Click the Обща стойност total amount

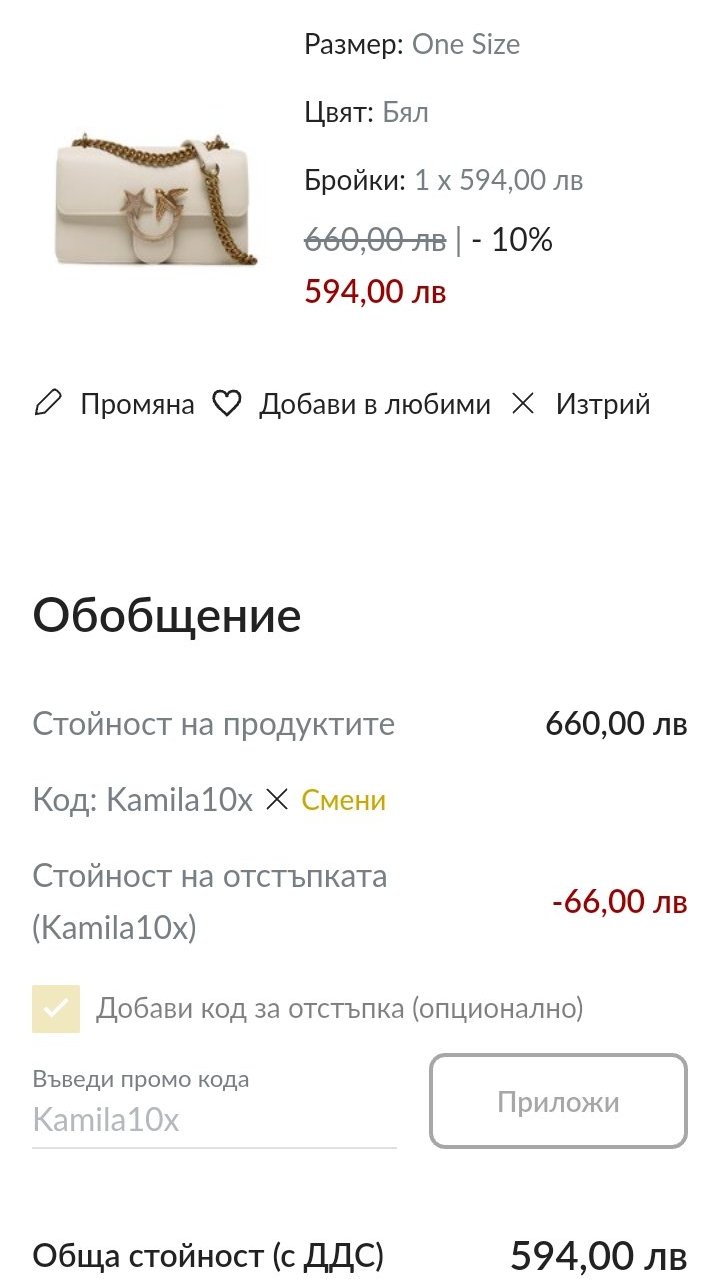(x=598, y=1255)
